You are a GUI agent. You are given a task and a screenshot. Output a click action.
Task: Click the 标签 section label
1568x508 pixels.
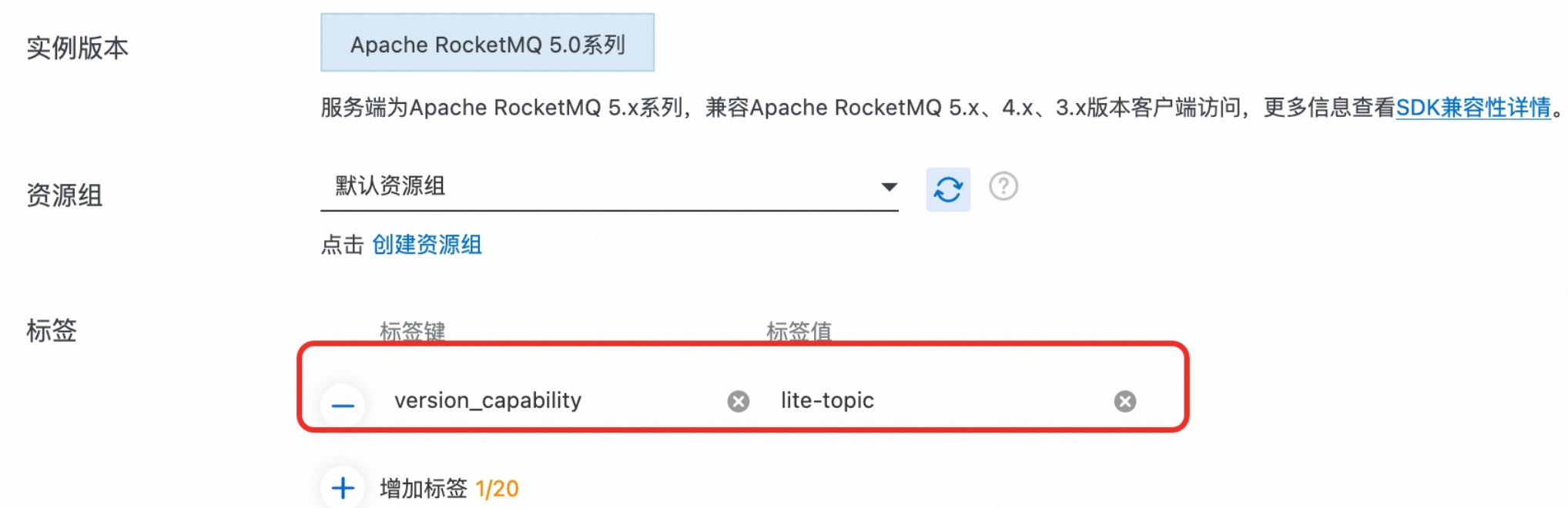pyautogui.click(x=52, y=330)
